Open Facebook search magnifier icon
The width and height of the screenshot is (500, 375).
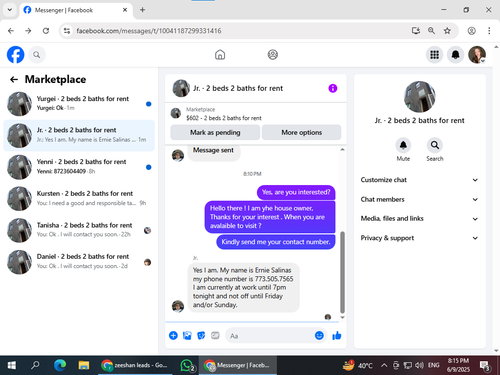[37, 55]
